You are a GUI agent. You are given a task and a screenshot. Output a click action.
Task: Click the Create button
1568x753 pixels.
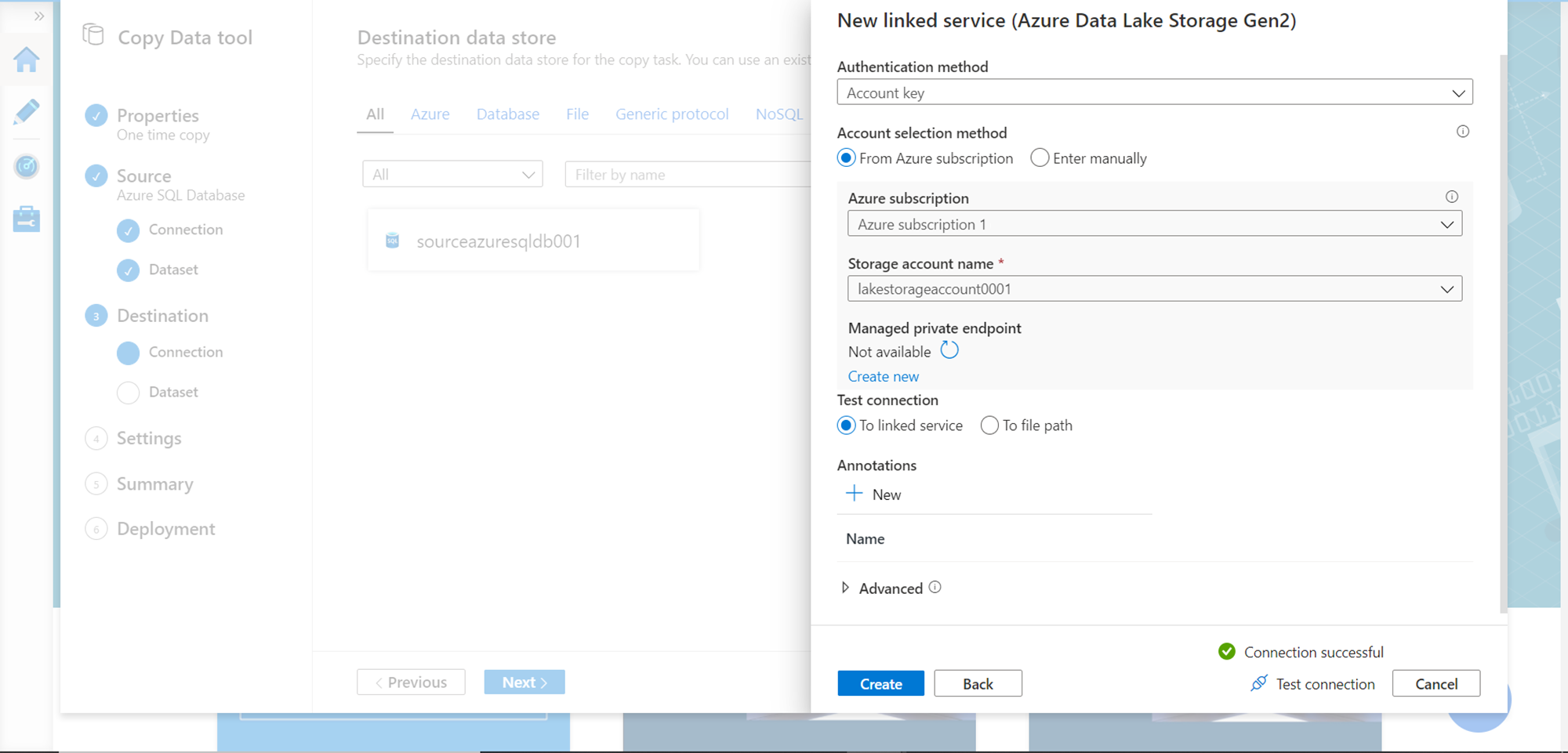(x=880, y=683)
